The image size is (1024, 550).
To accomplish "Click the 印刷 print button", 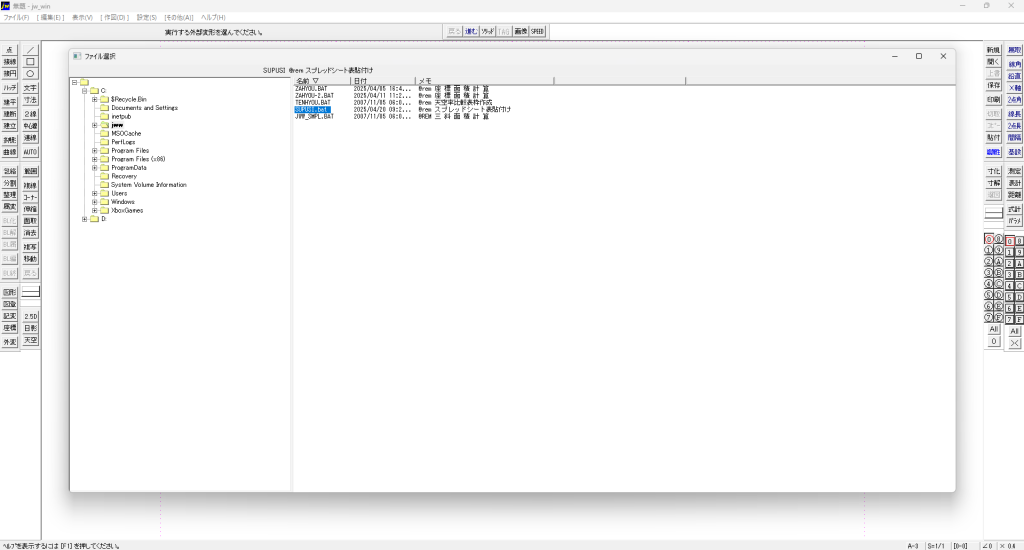I will (993, 100).
